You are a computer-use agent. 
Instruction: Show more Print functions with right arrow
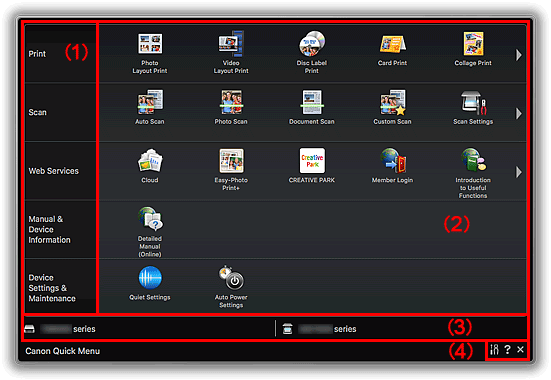point(519,55)
